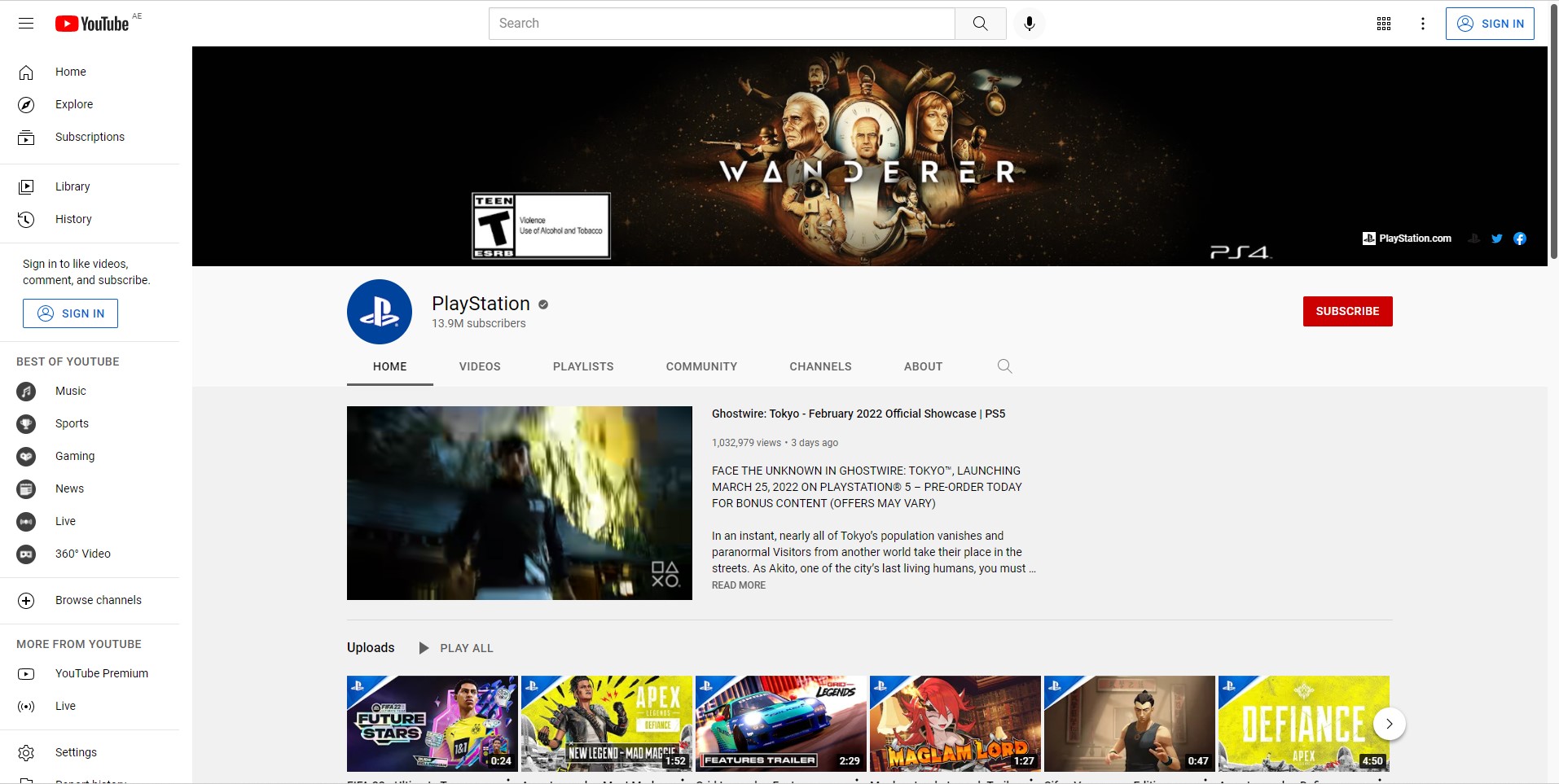
Task: Open Live under More from YouTube
Action: pyautogui.click(x=90, y=707)
